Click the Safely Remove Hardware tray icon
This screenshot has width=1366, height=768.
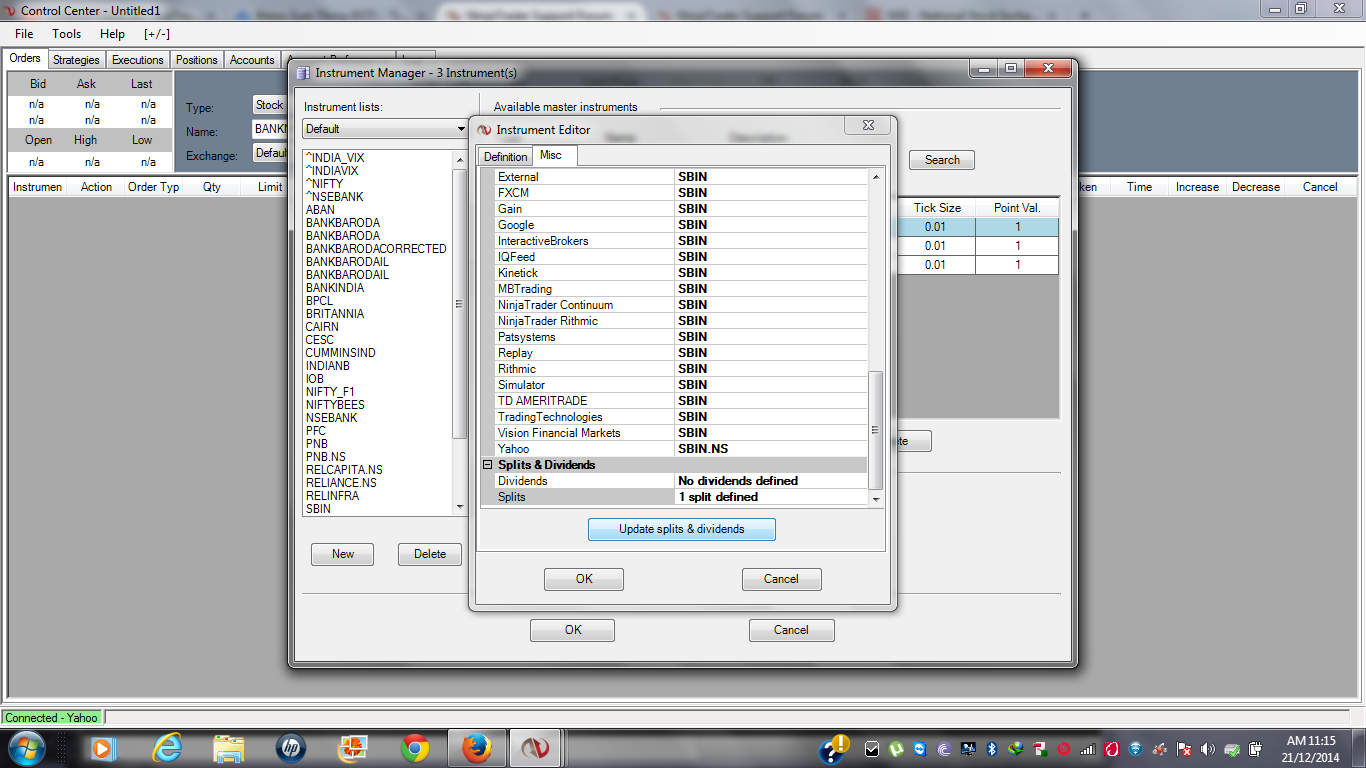[x=1232, y=749]
